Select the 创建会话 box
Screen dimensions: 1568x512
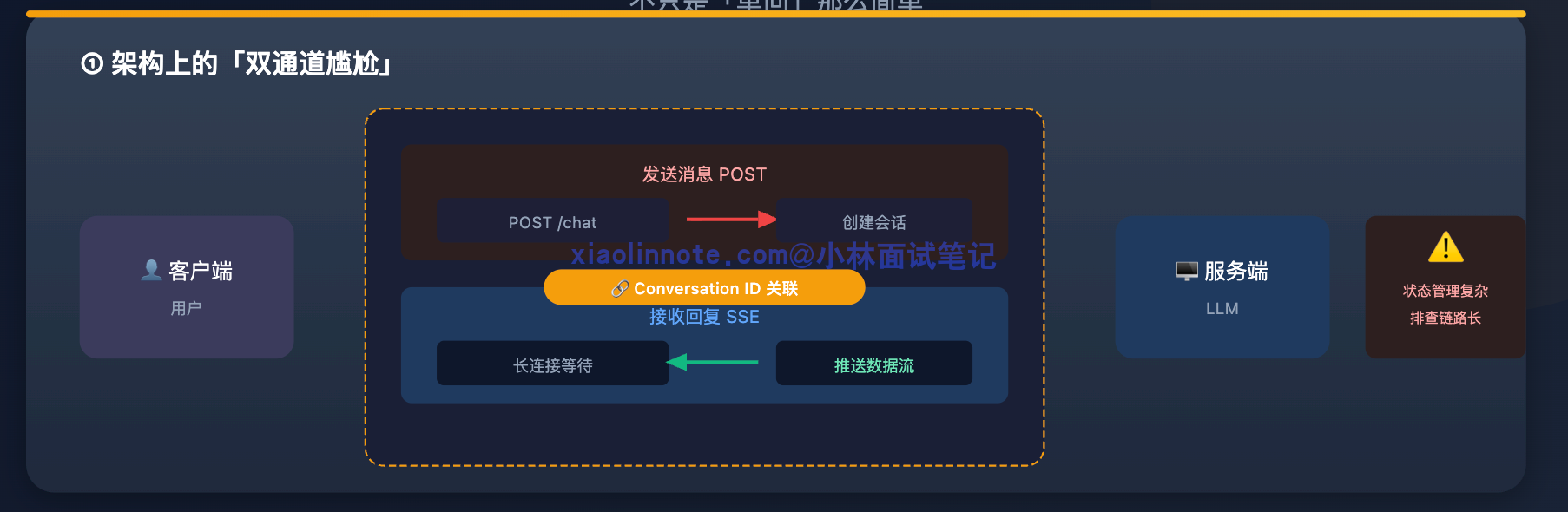873,220
